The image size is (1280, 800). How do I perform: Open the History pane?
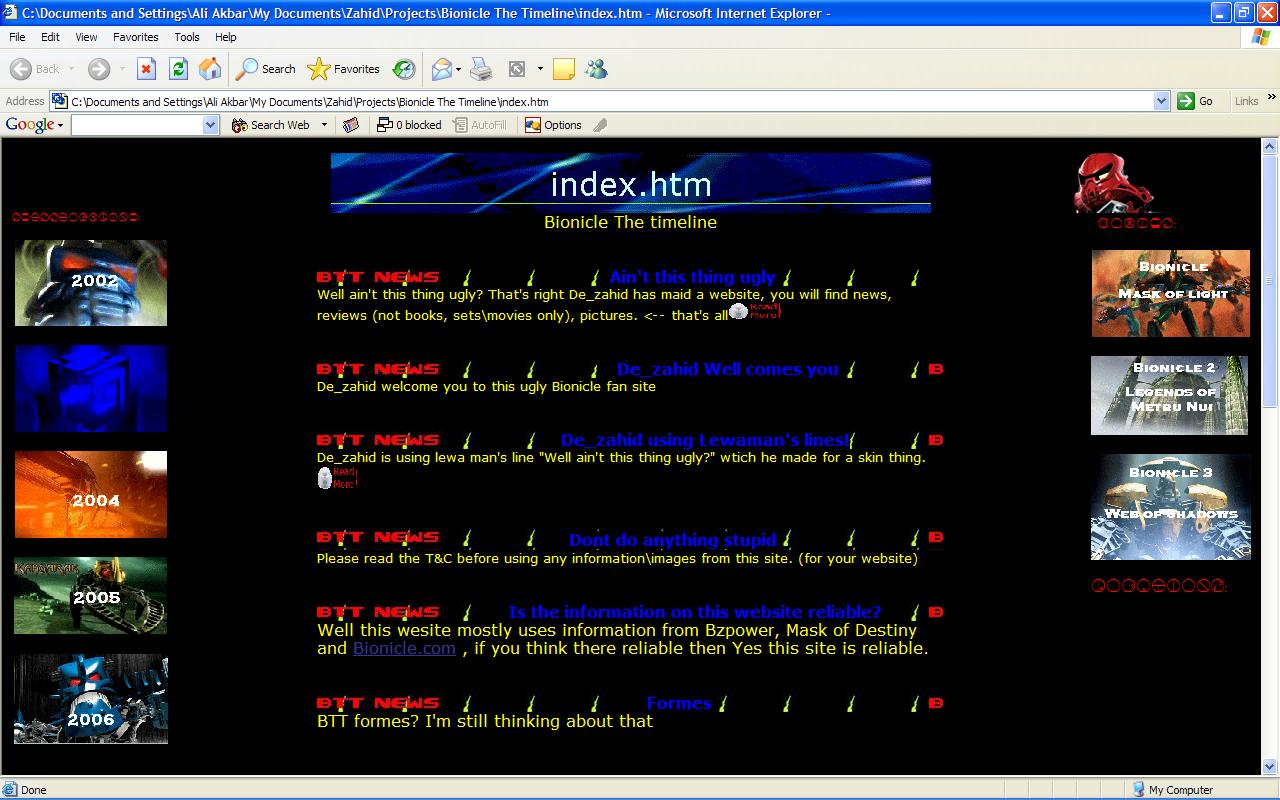pos(404,69)
